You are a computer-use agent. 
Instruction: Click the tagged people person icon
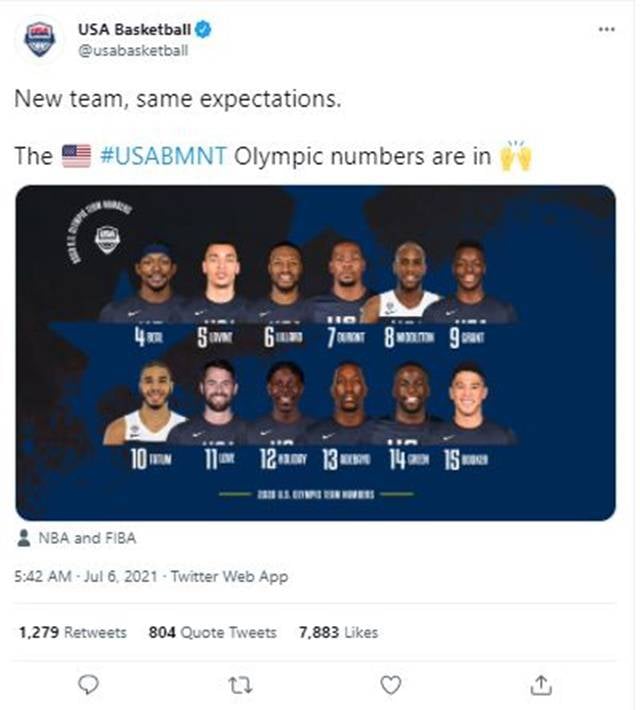24,538
